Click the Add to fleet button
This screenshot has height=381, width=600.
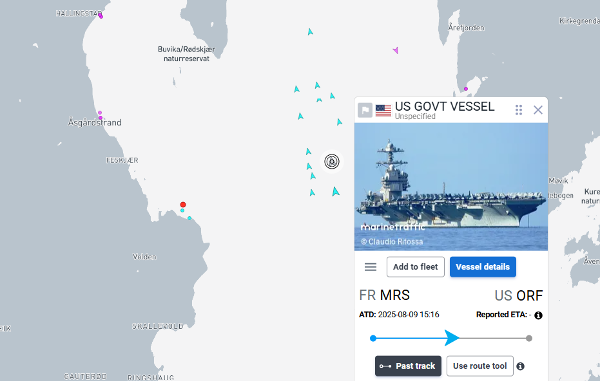[415, 267]
